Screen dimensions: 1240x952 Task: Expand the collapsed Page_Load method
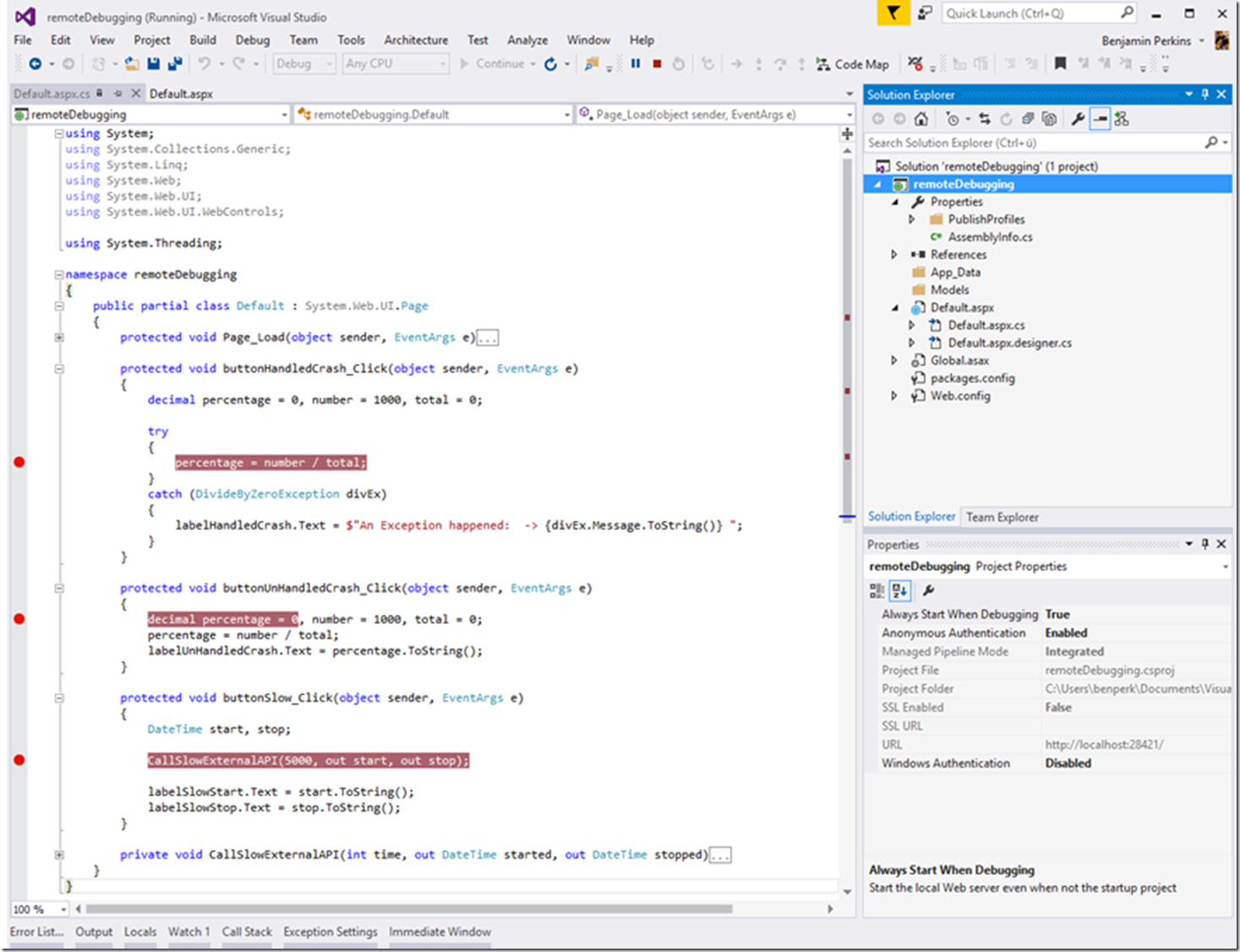[x=59, y=337]
